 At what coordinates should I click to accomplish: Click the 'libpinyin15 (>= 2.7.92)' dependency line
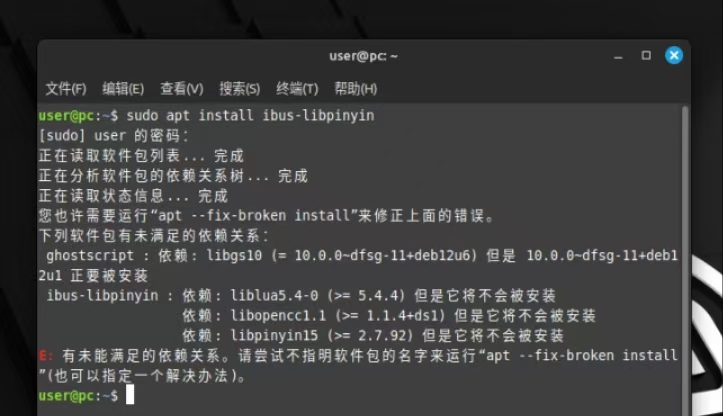click(x=373, y=336)
